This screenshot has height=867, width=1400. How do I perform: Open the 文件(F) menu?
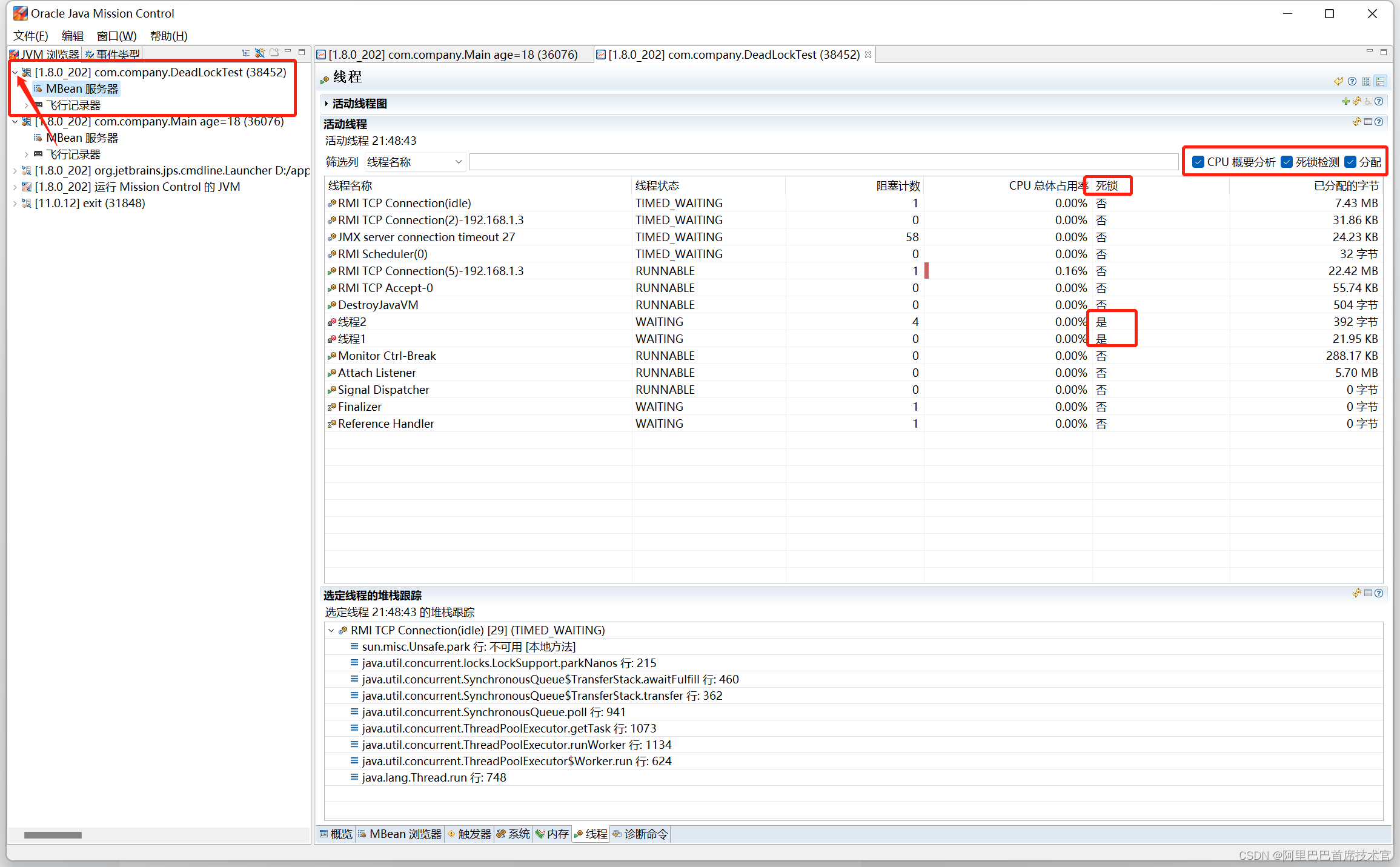pos(30,36)
